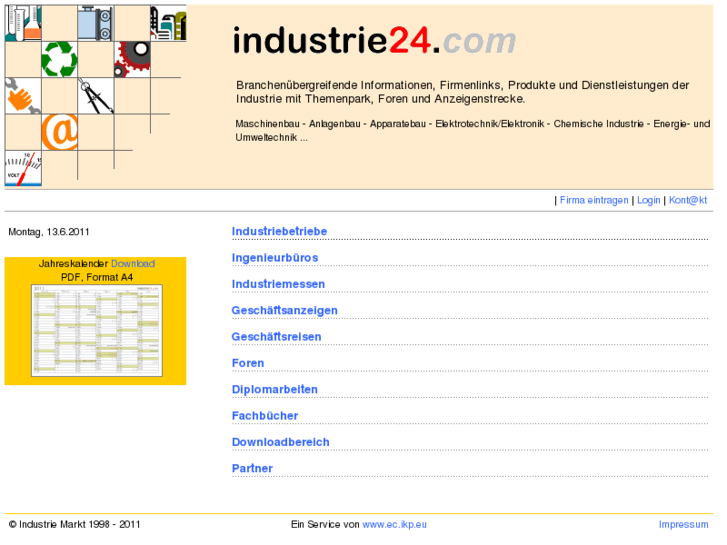Screen dimensions: 727x545
Task: Click the blue tank machinery icon tile
Action: click(96, 23)
